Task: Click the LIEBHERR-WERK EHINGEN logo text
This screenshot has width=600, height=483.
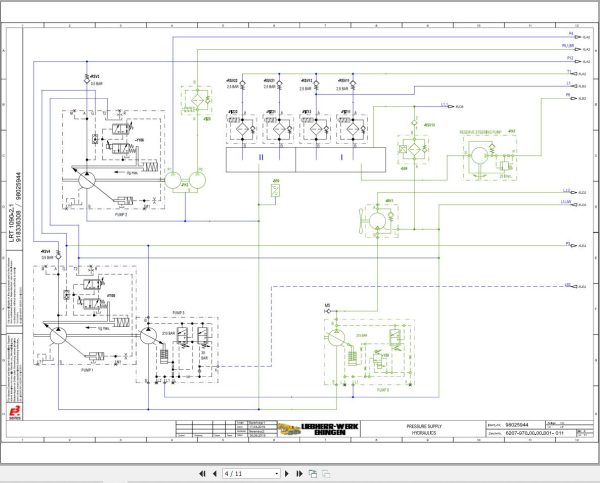Action: point(329,429)
